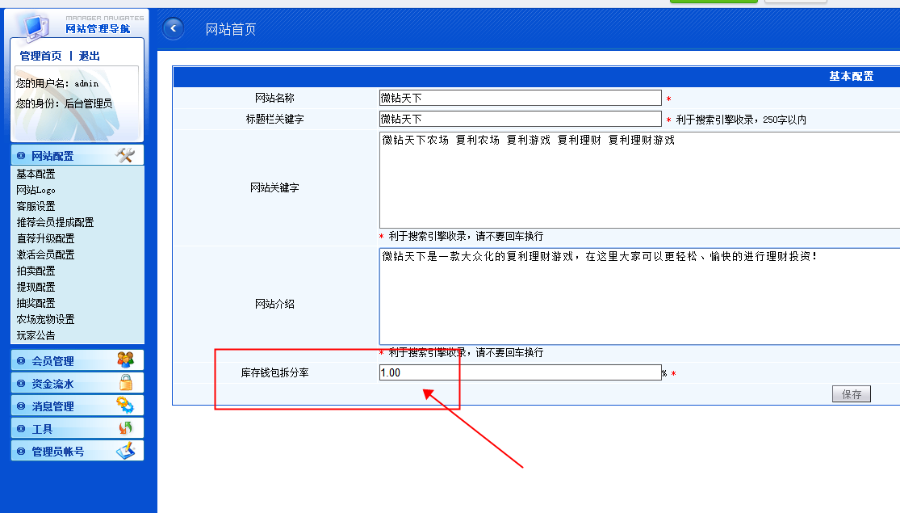Click the arrows icon beside 工具

point(125,428)
